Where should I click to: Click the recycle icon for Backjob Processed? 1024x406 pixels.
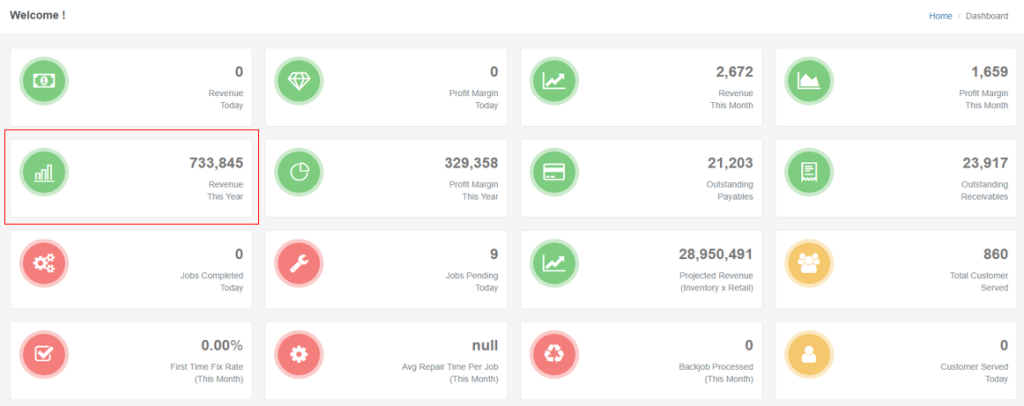pos(554,355)
